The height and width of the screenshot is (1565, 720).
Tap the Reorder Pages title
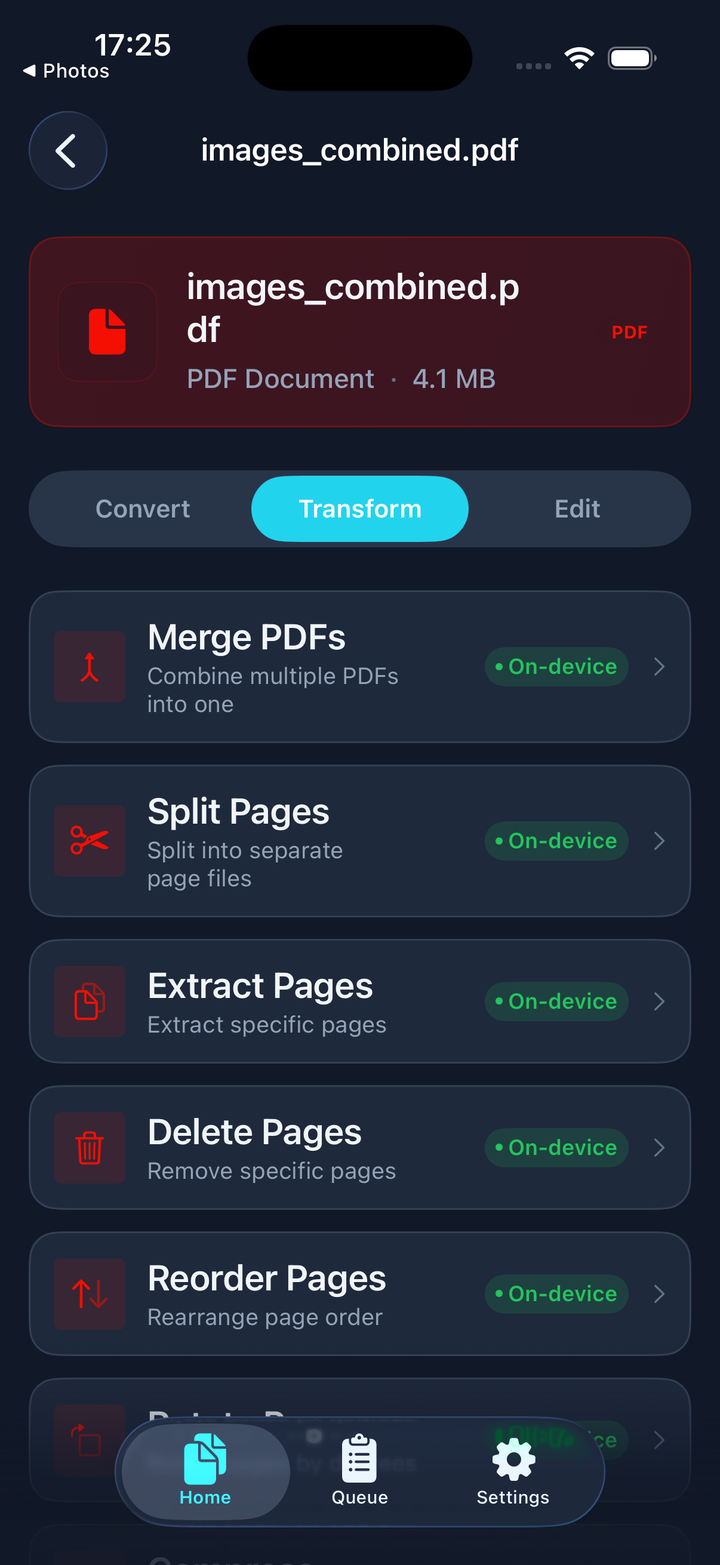click(x=267, y=1279)
